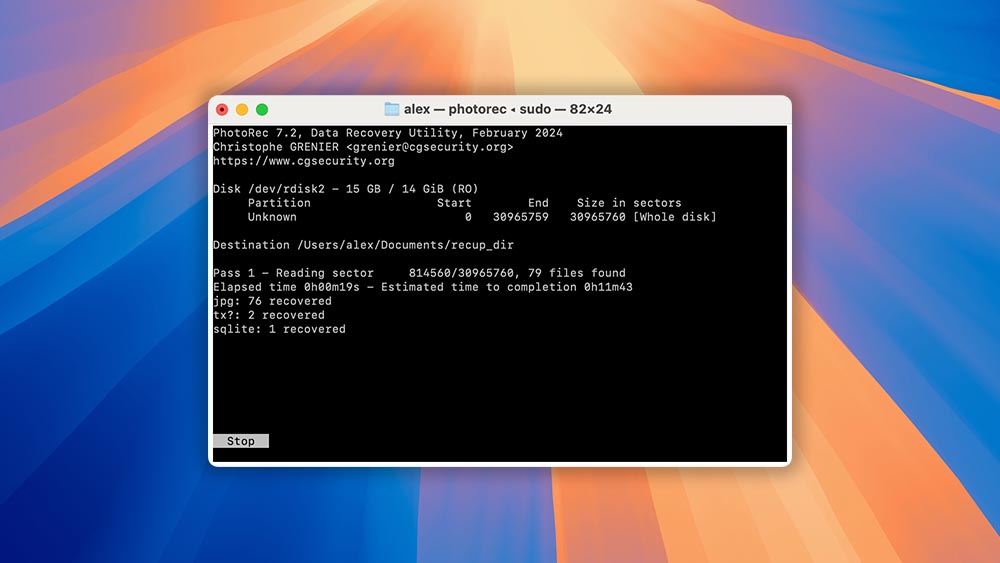1000x563 pixels.
Task: Click the email "grenier@cgsecurity.org"
Action: pos(429,147)
